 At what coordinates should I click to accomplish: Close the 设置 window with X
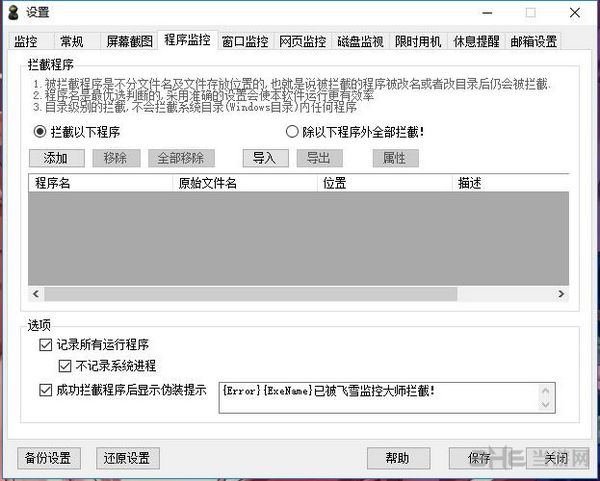coord(575,13)
